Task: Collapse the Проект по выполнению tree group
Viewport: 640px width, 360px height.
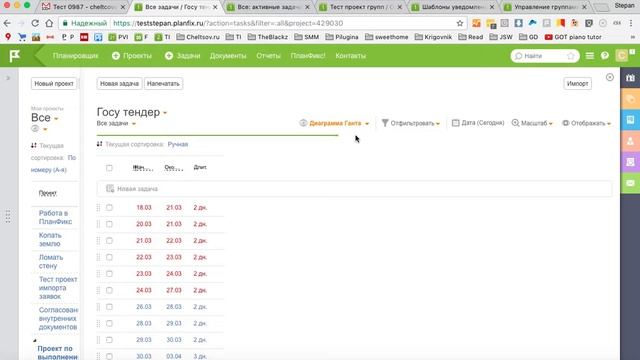Action: [x=34, y=340]
